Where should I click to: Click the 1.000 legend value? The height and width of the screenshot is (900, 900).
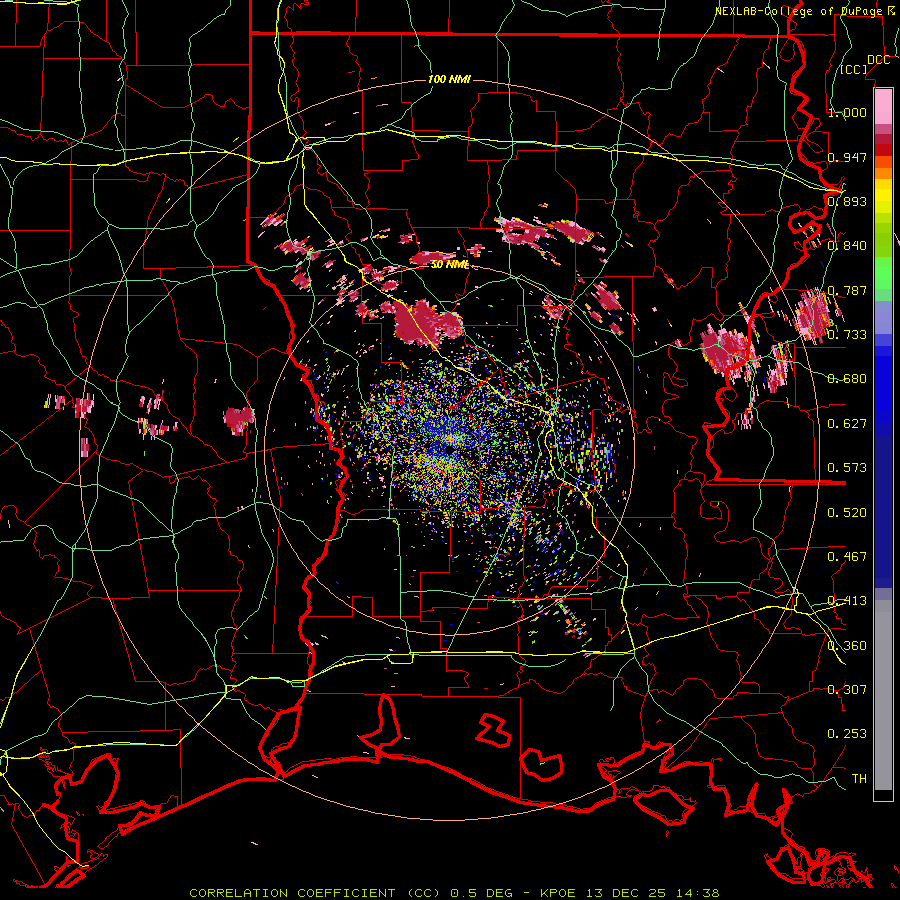tap(847, 112)
